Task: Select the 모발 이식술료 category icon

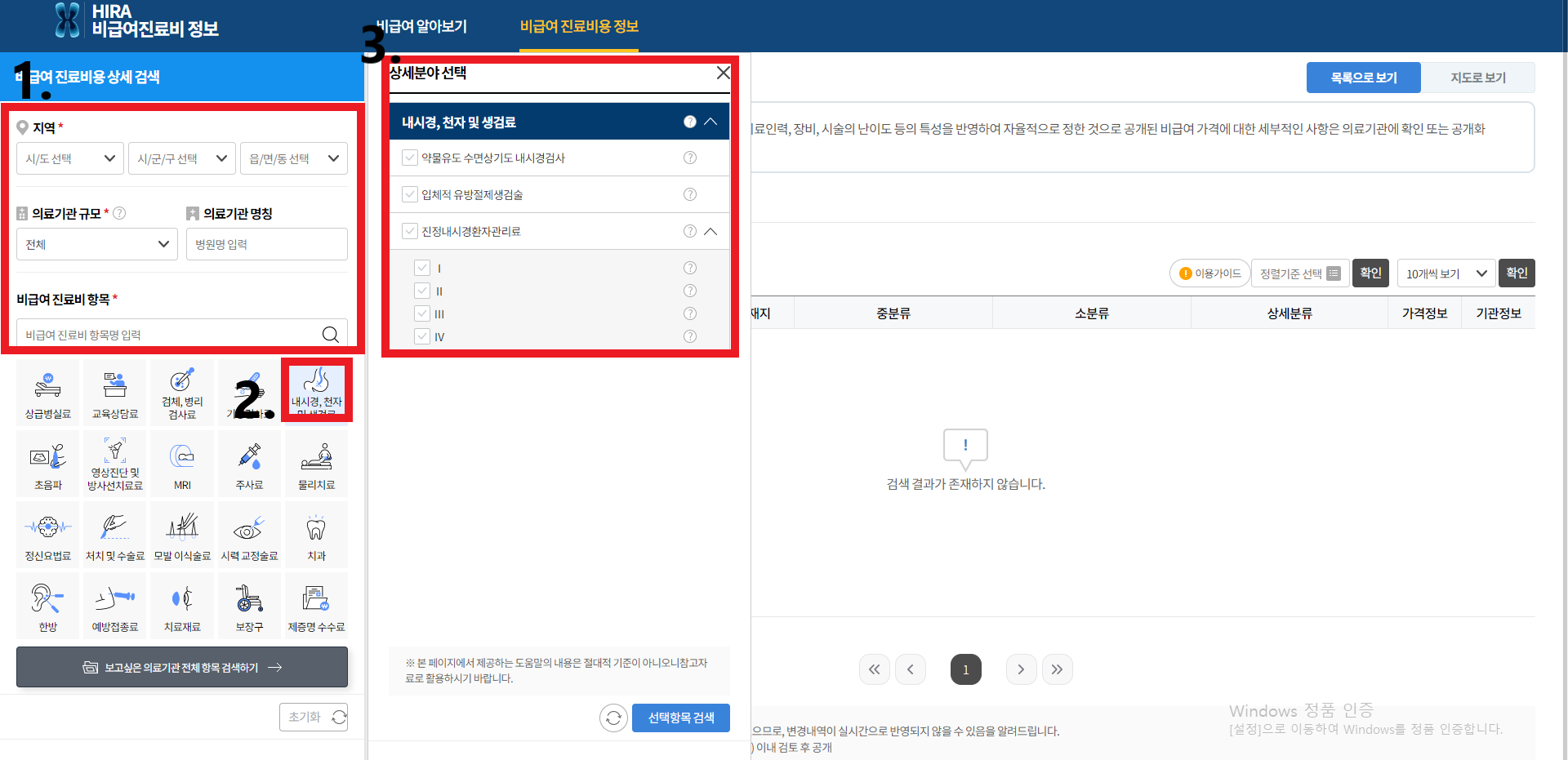Action: 182,535
